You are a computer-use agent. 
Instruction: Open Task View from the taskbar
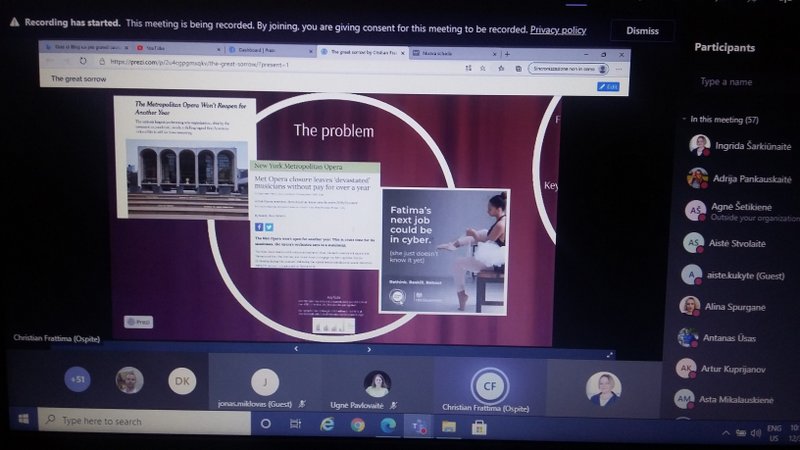click(x=295, y=423)
